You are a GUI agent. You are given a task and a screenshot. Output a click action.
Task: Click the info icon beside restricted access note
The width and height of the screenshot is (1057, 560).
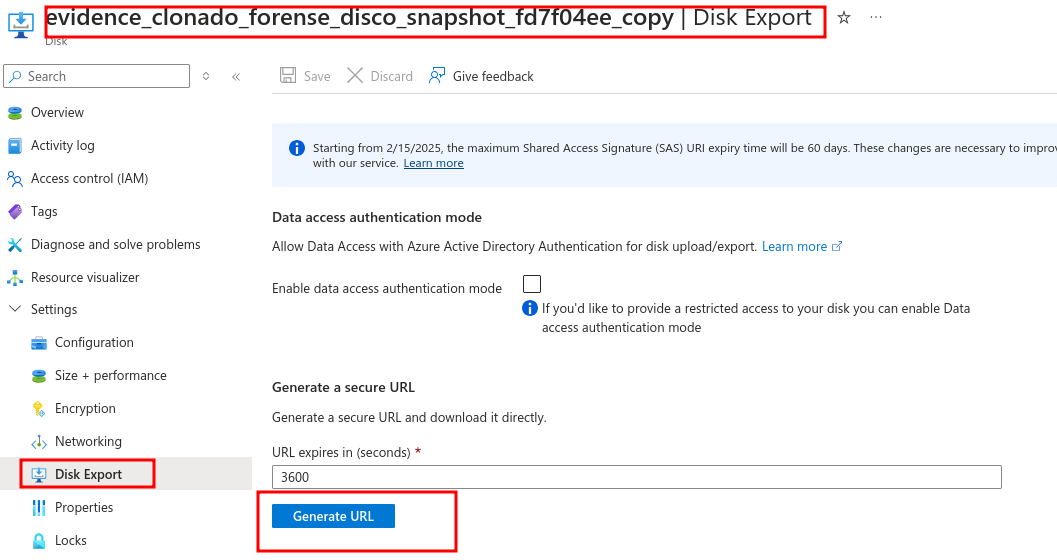530,308
